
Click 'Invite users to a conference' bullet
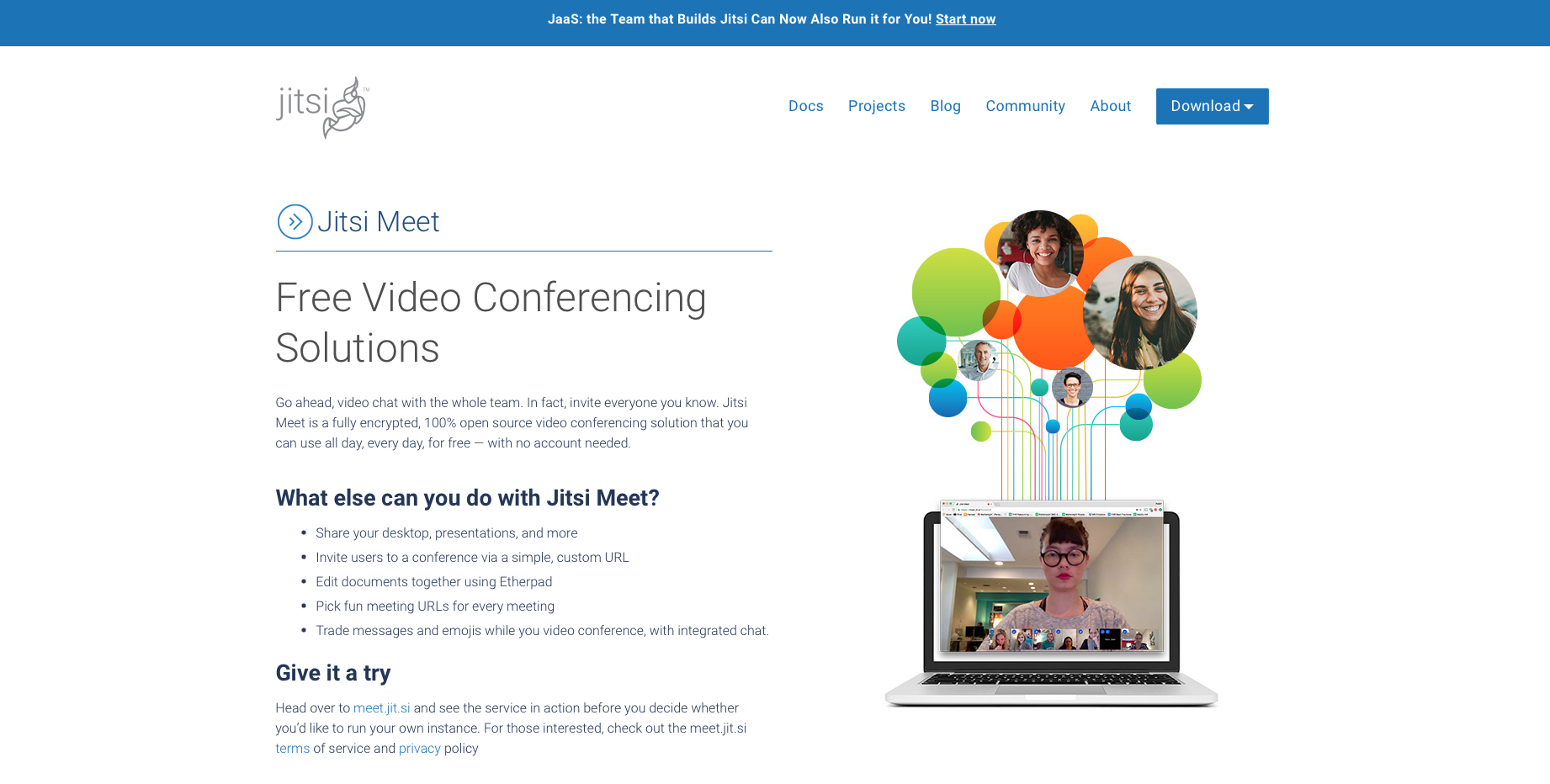472,558
